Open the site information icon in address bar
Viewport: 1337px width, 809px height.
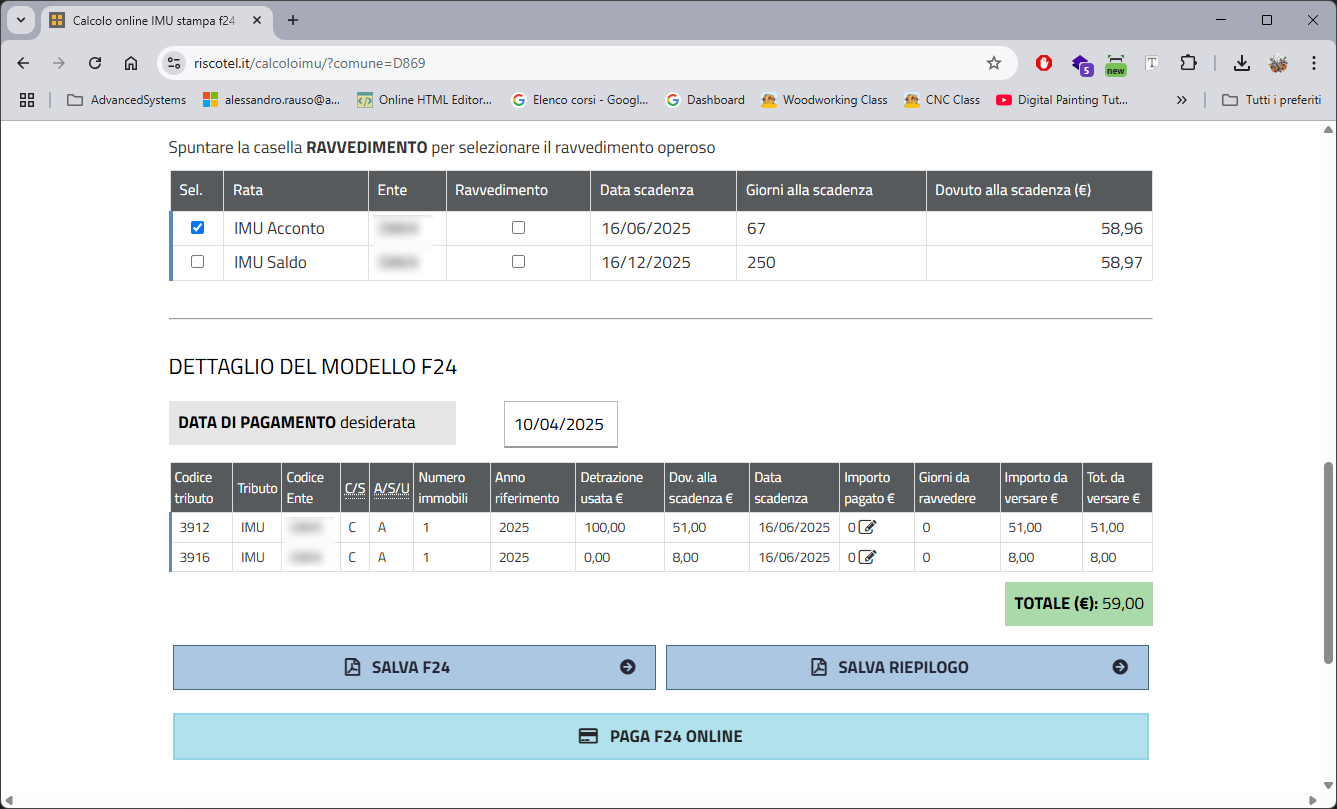tap(174, 63)
